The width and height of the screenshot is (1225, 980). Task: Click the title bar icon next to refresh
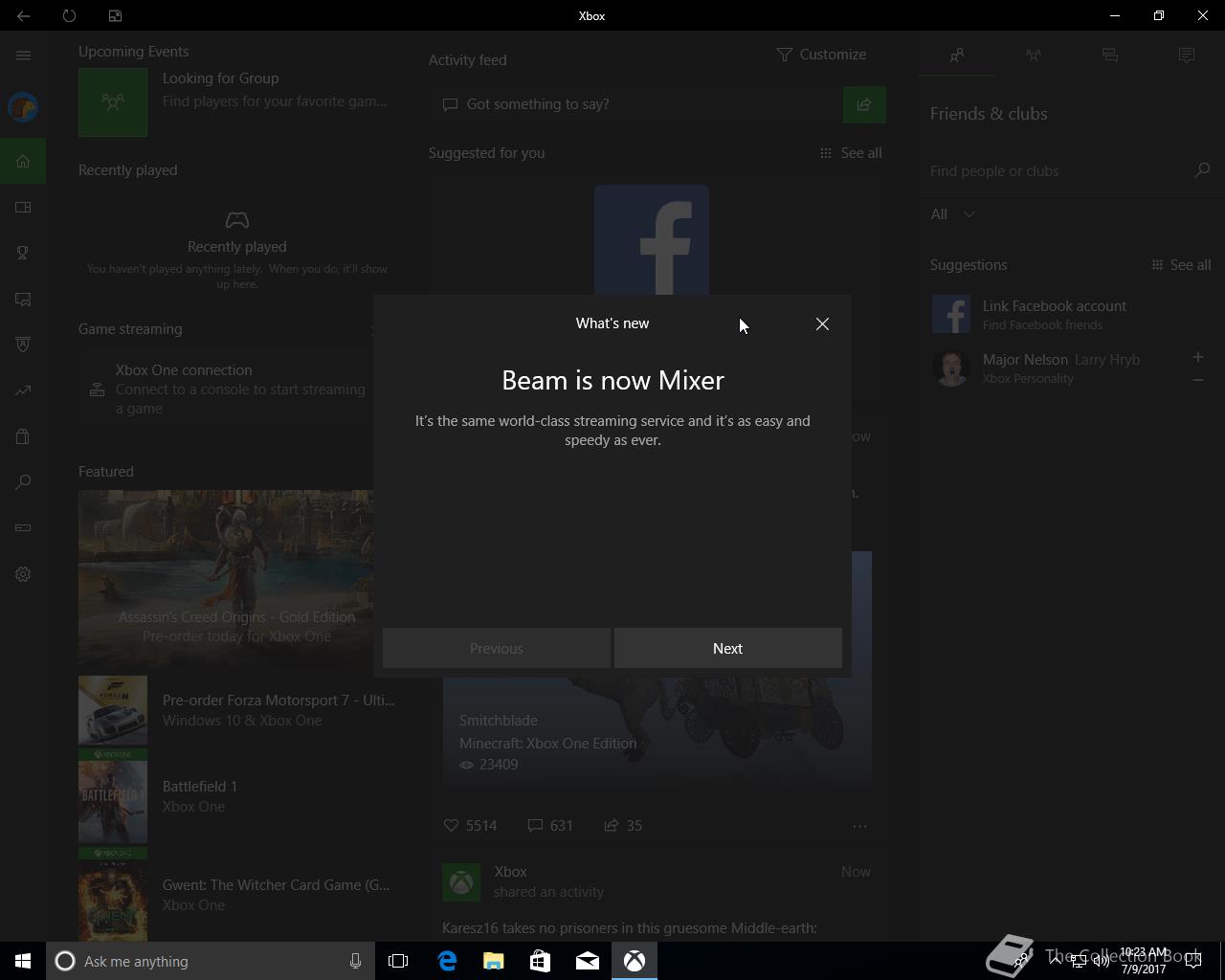point(115,15)
